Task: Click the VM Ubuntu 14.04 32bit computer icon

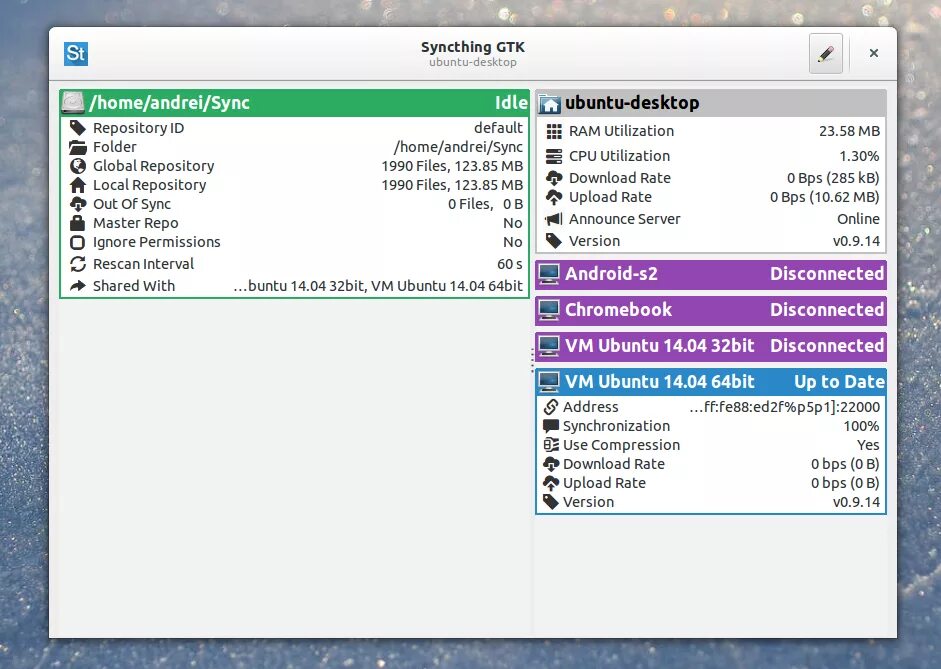Action: coord(549,346)
